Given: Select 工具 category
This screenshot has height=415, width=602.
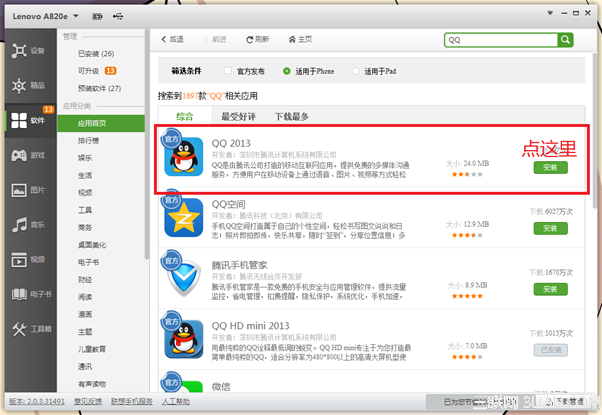Looking at the screenshot, I should (x=85, y=210).
